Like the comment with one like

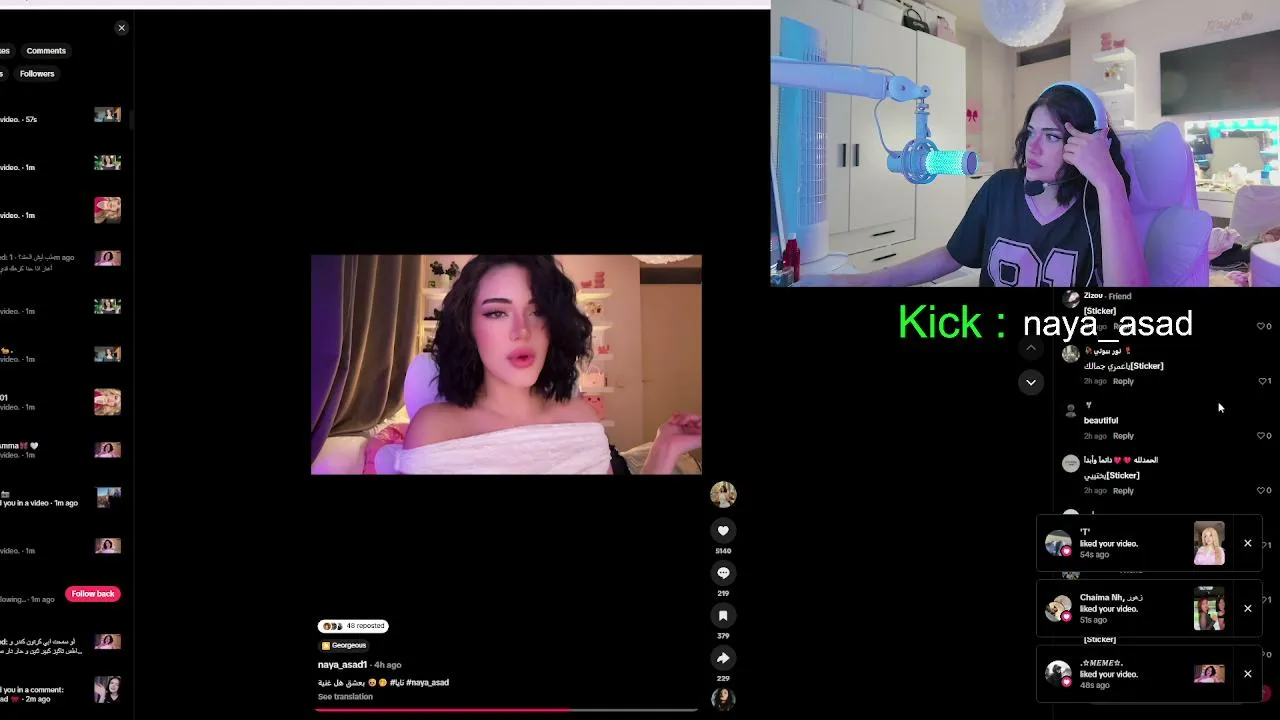1264,381
